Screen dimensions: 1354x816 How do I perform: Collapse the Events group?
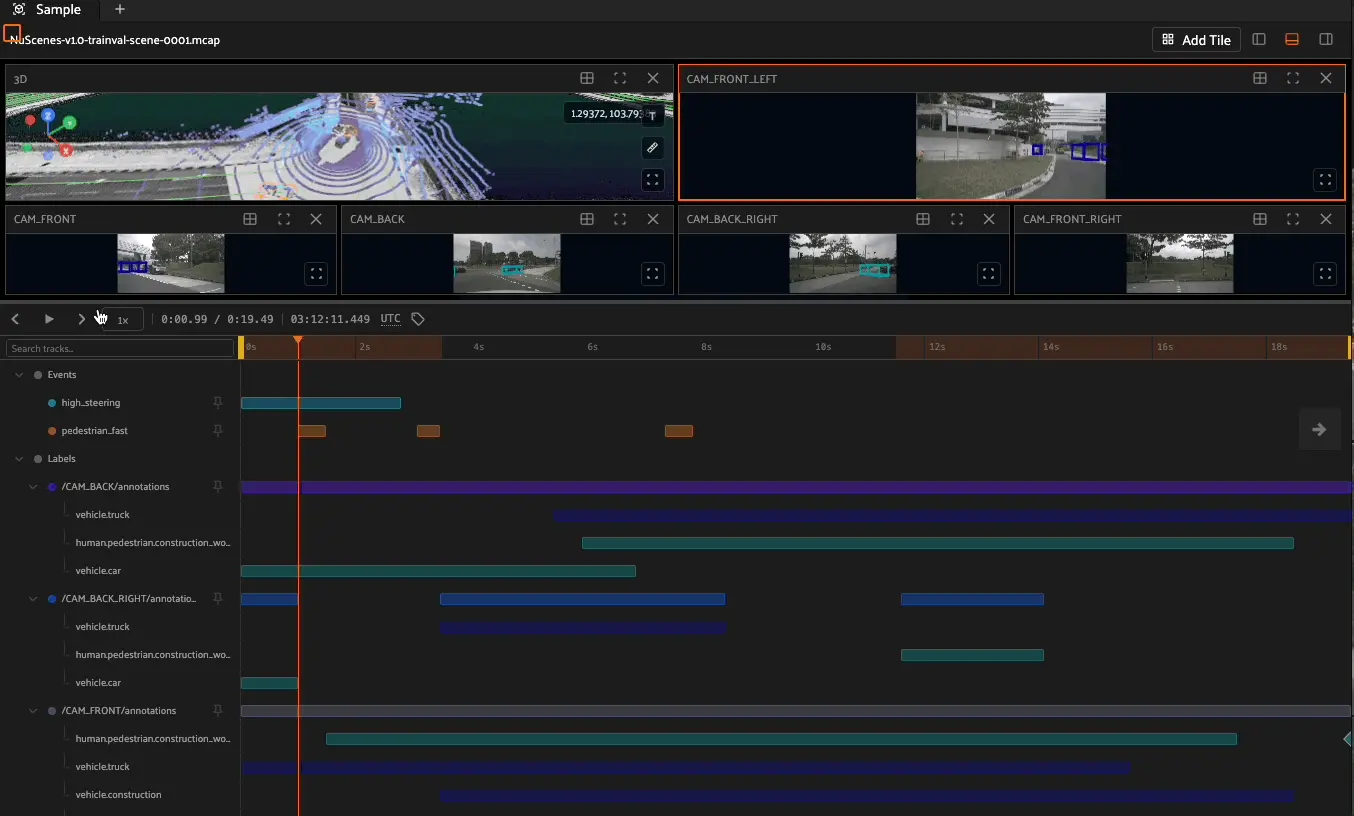[x=19, y=374]
